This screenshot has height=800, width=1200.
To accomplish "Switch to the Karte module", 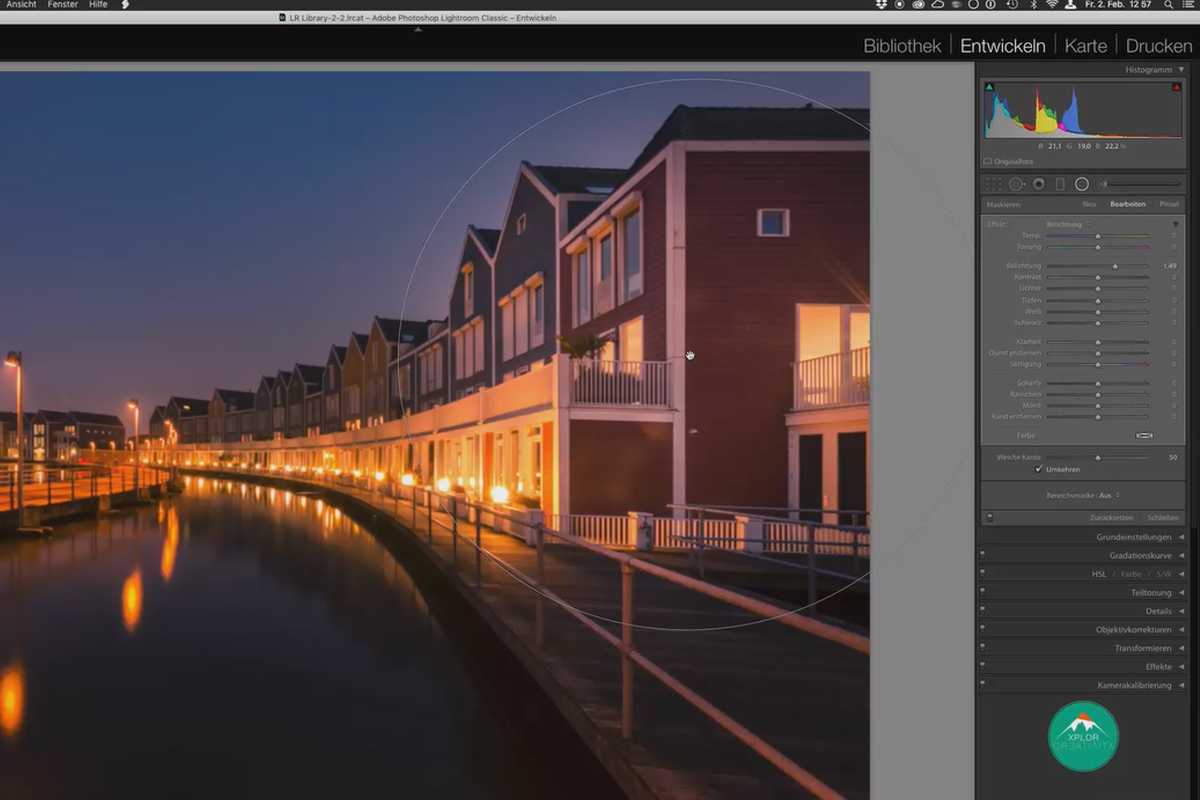I will (1086, 46).
